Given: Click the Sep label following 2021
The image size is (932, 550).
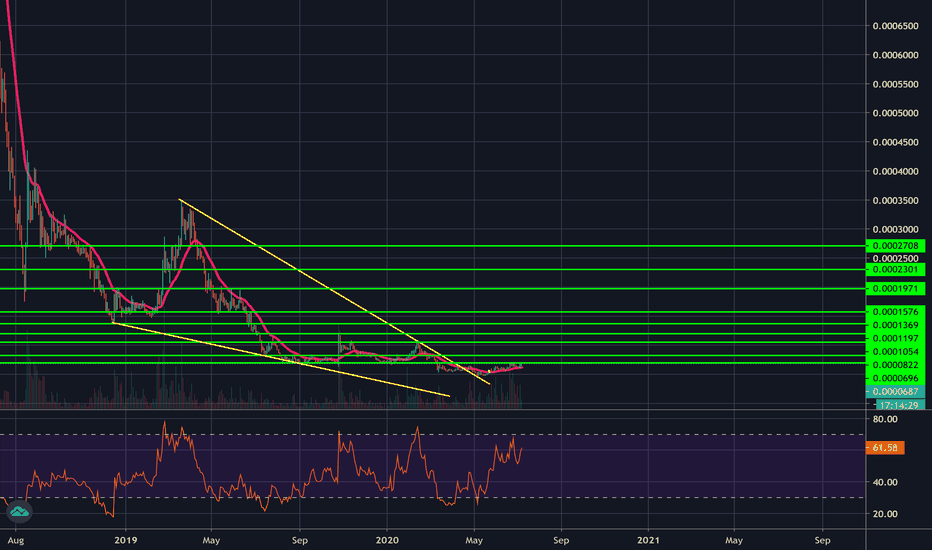Looking at the screenshot, I should 822,540.
